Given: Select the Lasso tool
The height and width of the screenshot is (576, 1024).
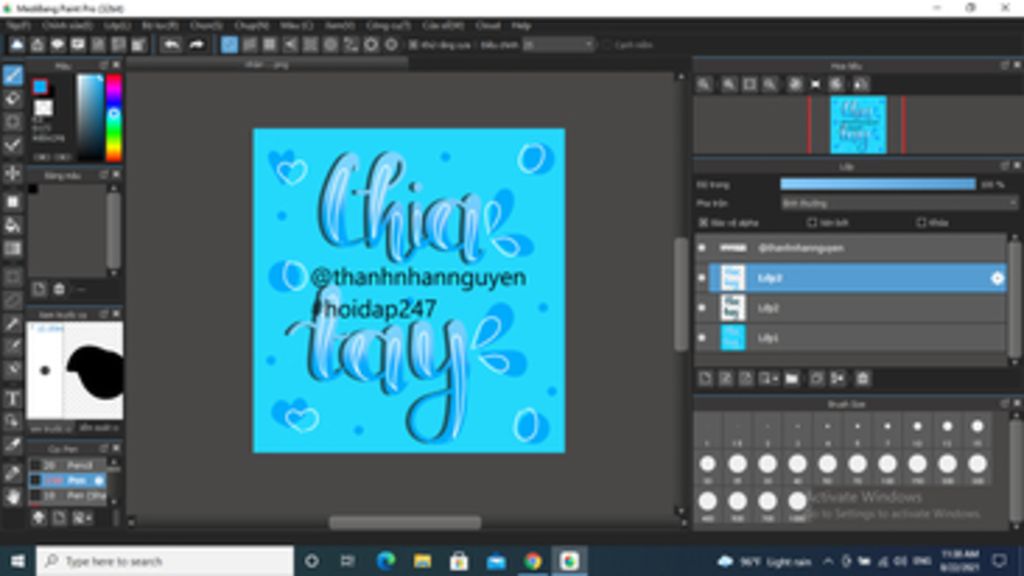Looking at the screenshot, I should (12, 300).
